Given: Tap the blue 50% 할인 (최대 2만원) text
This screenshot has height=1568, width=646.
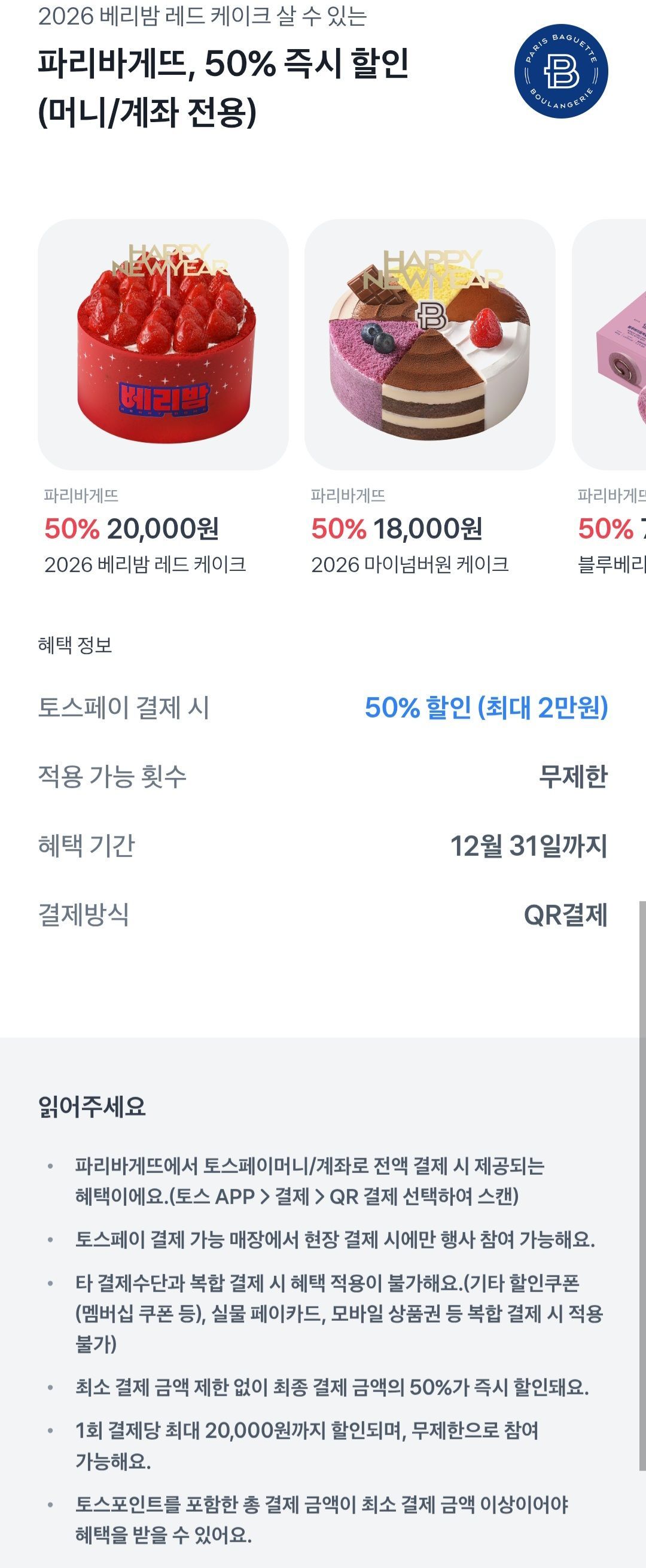Looking at the screenshot, I should coord(486,707).
